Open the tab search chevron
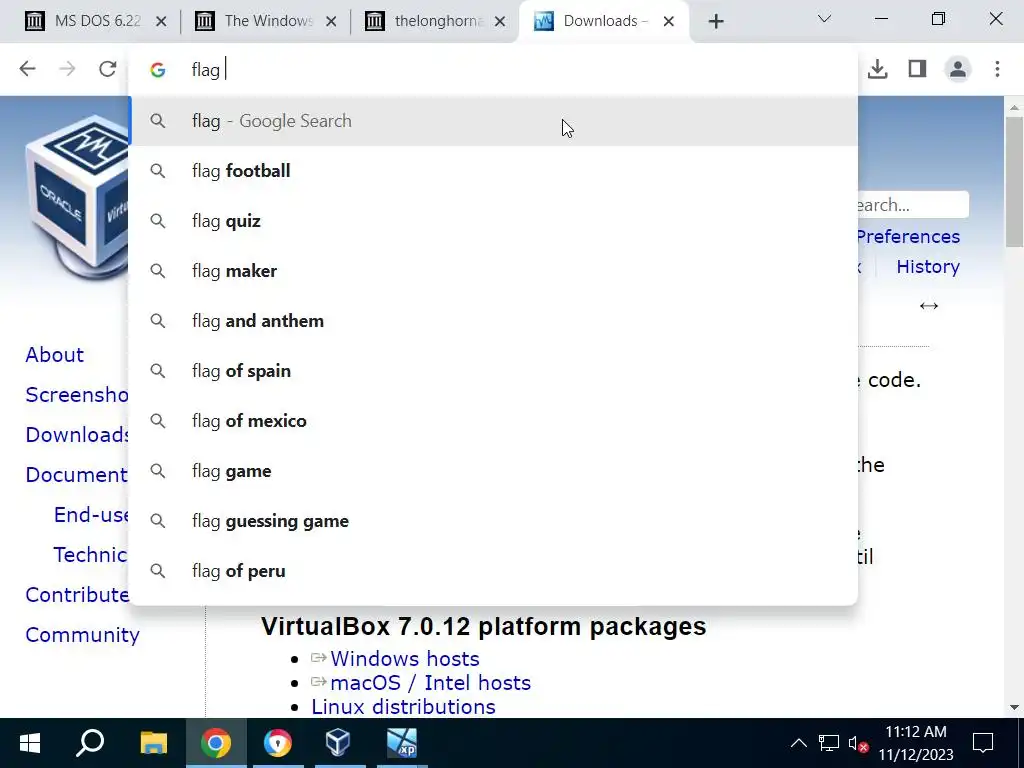This screenshot has height=768, width=1024. pyautogui.click(x=824, y=19)
